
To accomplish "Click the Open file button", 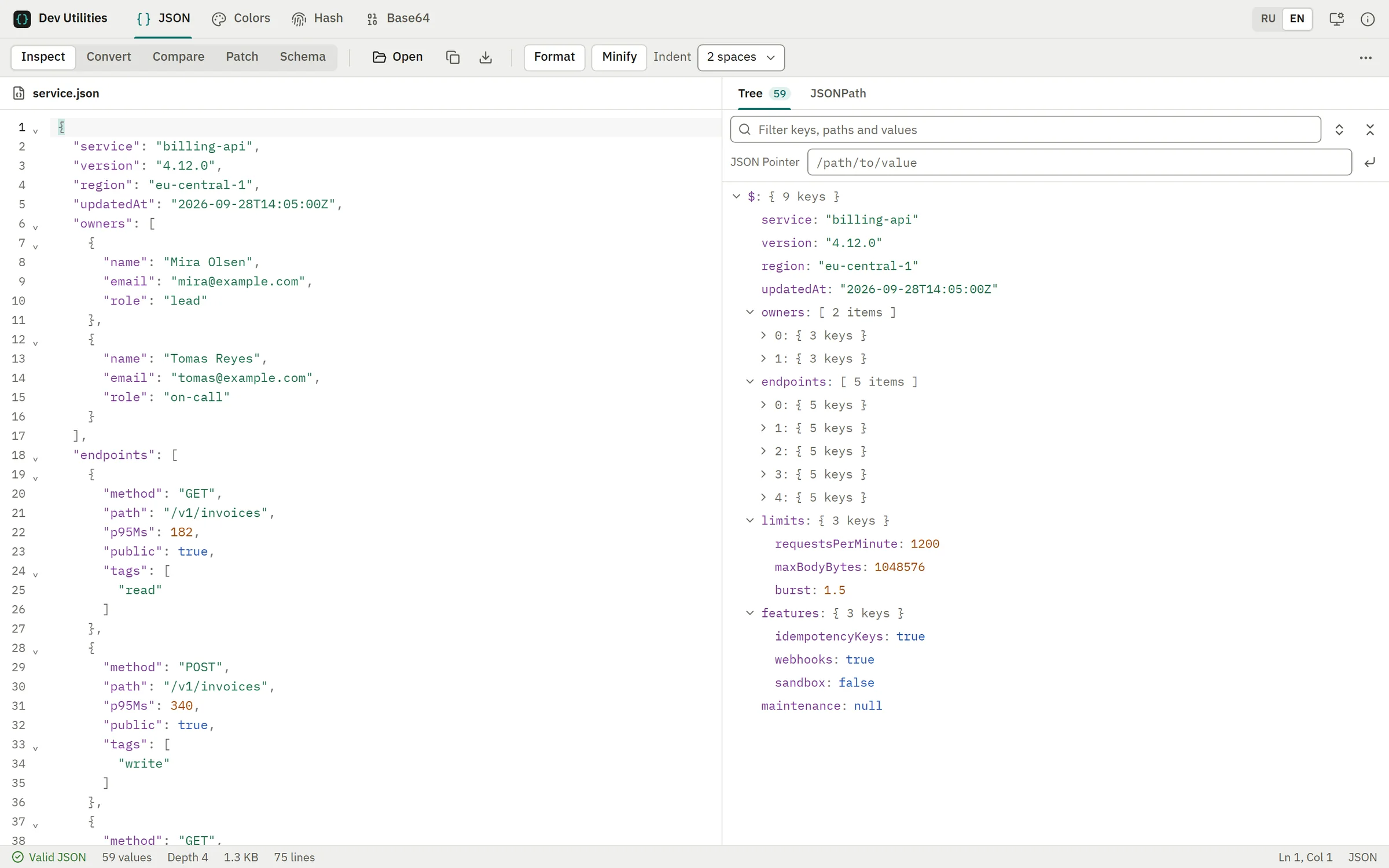I will pyautogui.click(x=398, y=57).
